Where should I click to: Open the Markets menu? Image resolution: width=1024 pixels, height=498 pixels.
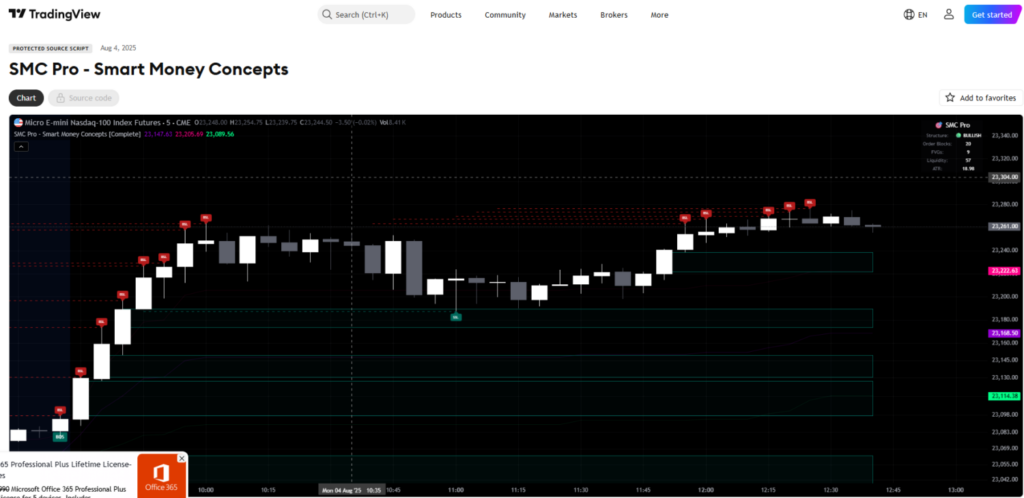tap(563, 15)
